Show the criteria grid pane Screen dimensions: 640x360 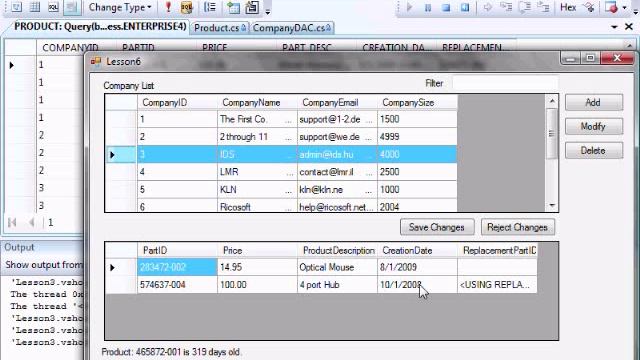(x=35, y=7)
